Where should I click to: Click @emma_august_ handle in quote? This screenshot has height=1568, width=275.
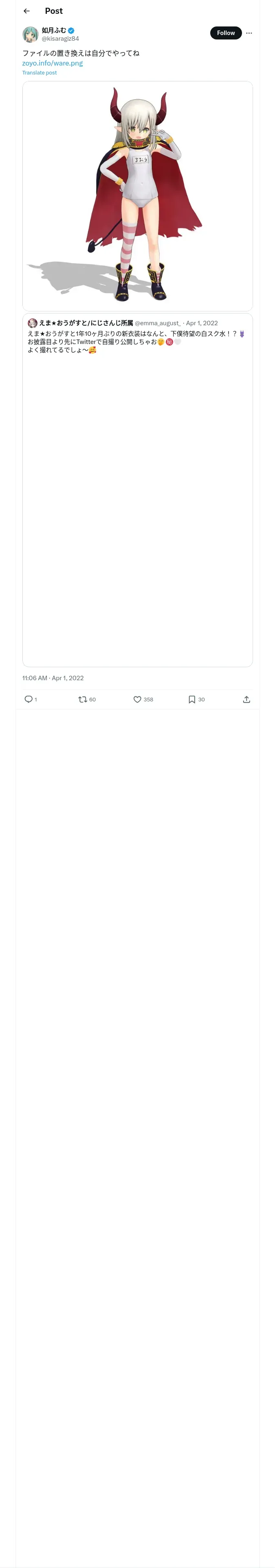tap(157, 323)
